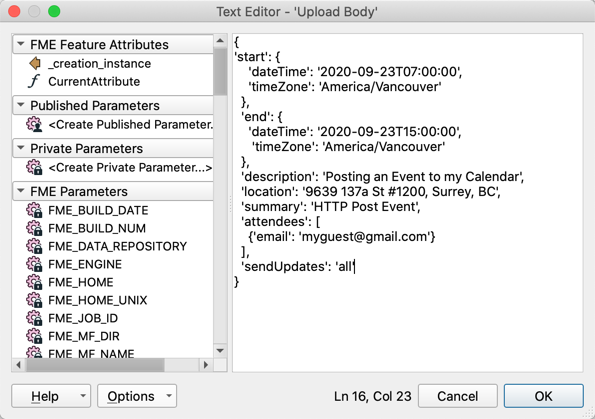Image resolution: width=595 pixels, height=419 pixels.
Task: Select FME_MF_DIR in the parameter list
Action: coord(83,336)
